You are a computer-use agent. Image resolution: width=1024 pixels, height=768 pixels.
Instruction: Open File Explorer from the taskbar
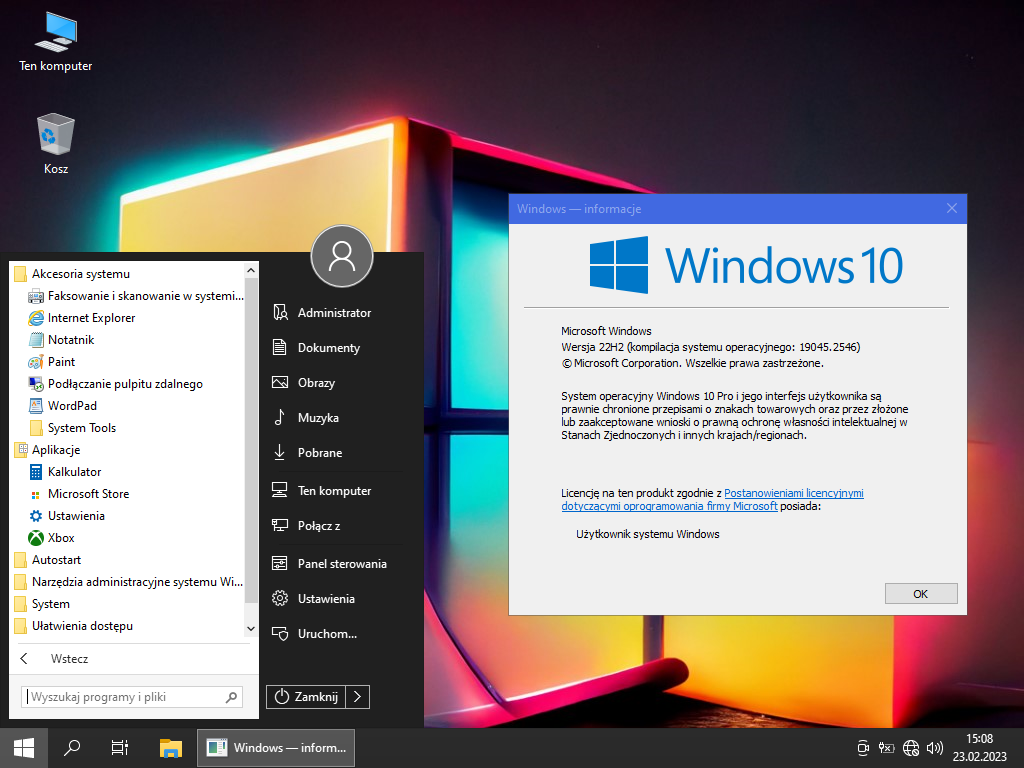171,748
